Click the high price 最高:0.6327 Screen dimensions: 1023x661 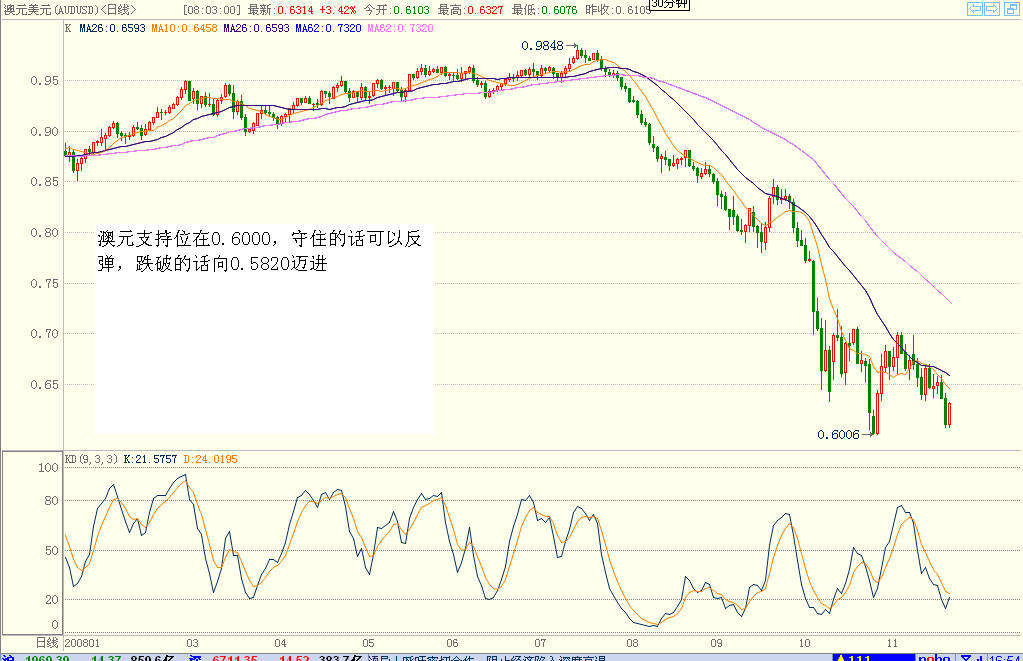point(470,10)
